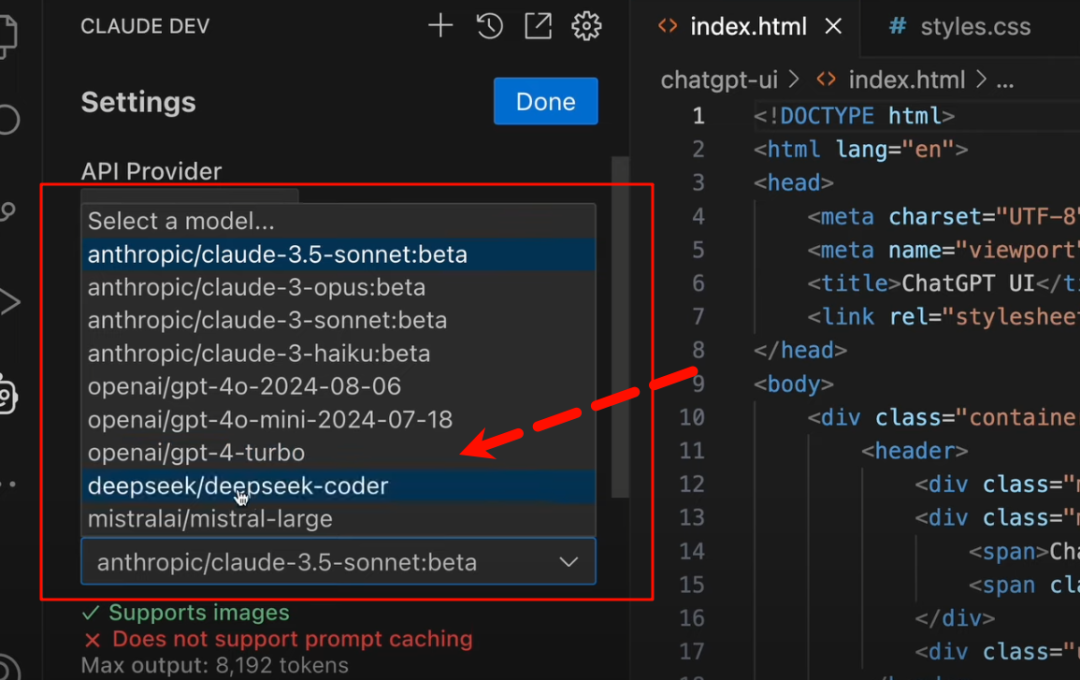The width and height of the screenshot is (1080, 680).
Task: Click the CLAUDE DEV panel title
Action: 145,26
